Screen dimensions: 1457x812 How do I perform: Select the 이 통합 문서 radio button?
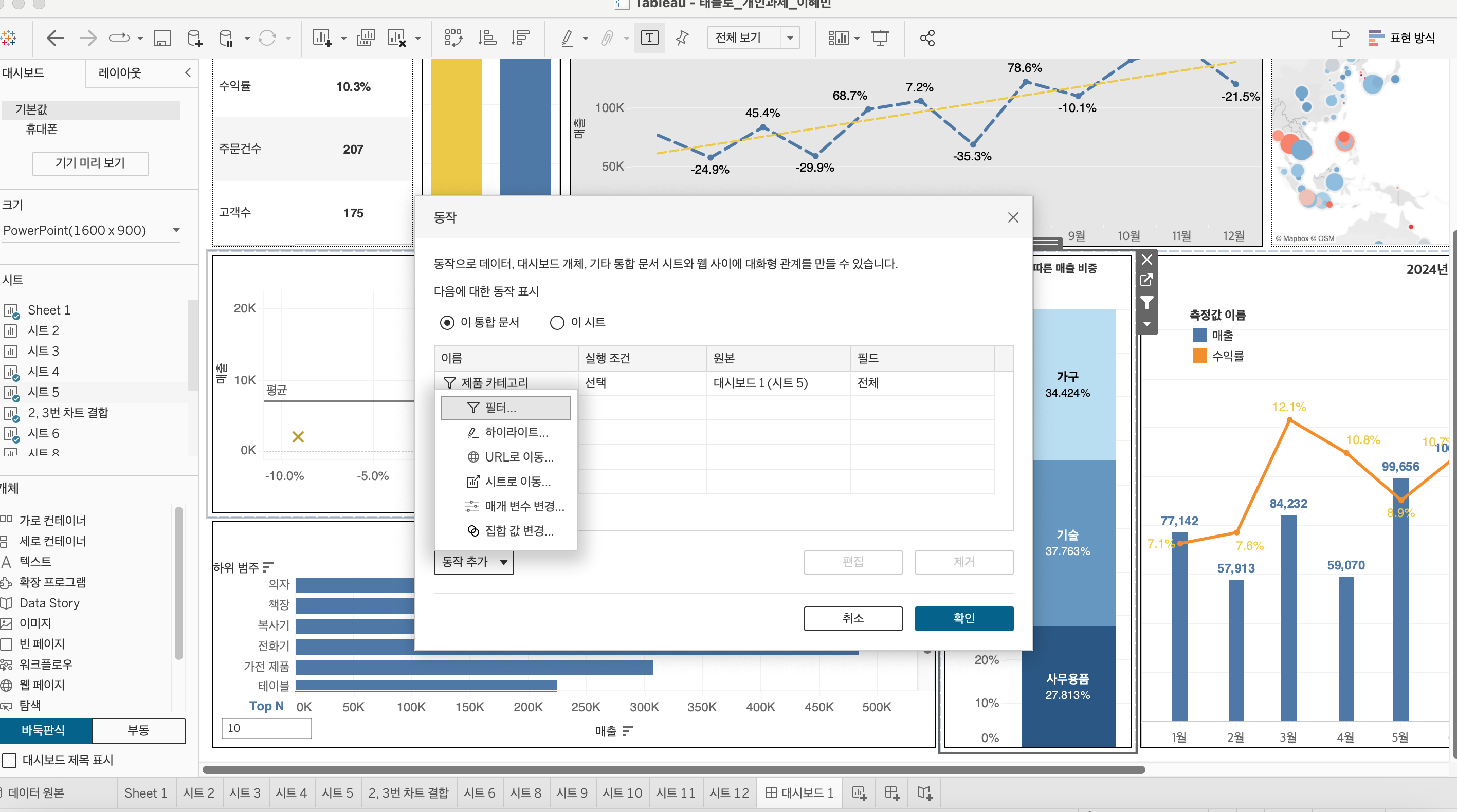[447, 322]
